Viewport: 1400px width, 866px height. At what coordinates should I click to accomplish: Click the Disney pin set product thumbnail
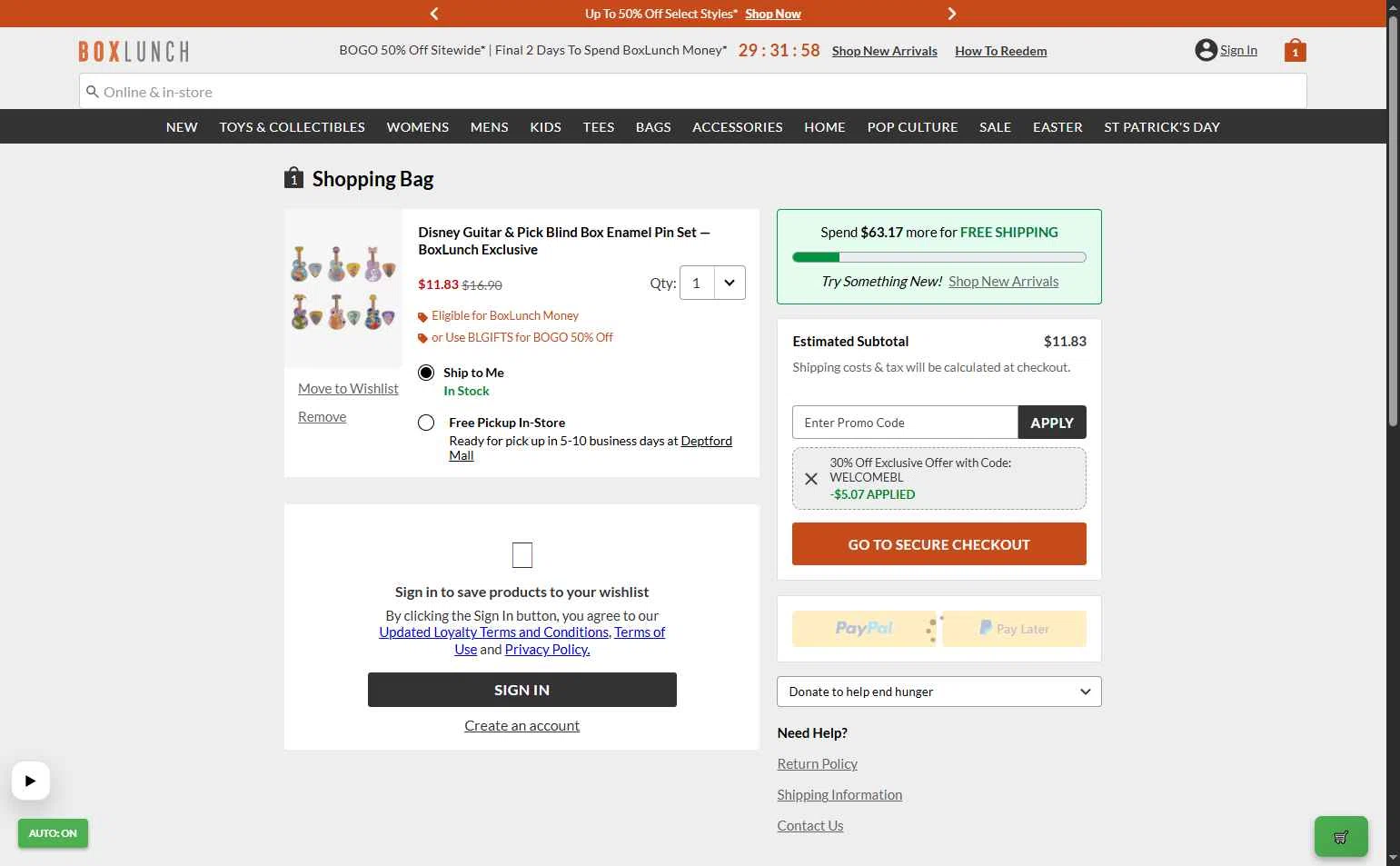click(x=343, y=288)
